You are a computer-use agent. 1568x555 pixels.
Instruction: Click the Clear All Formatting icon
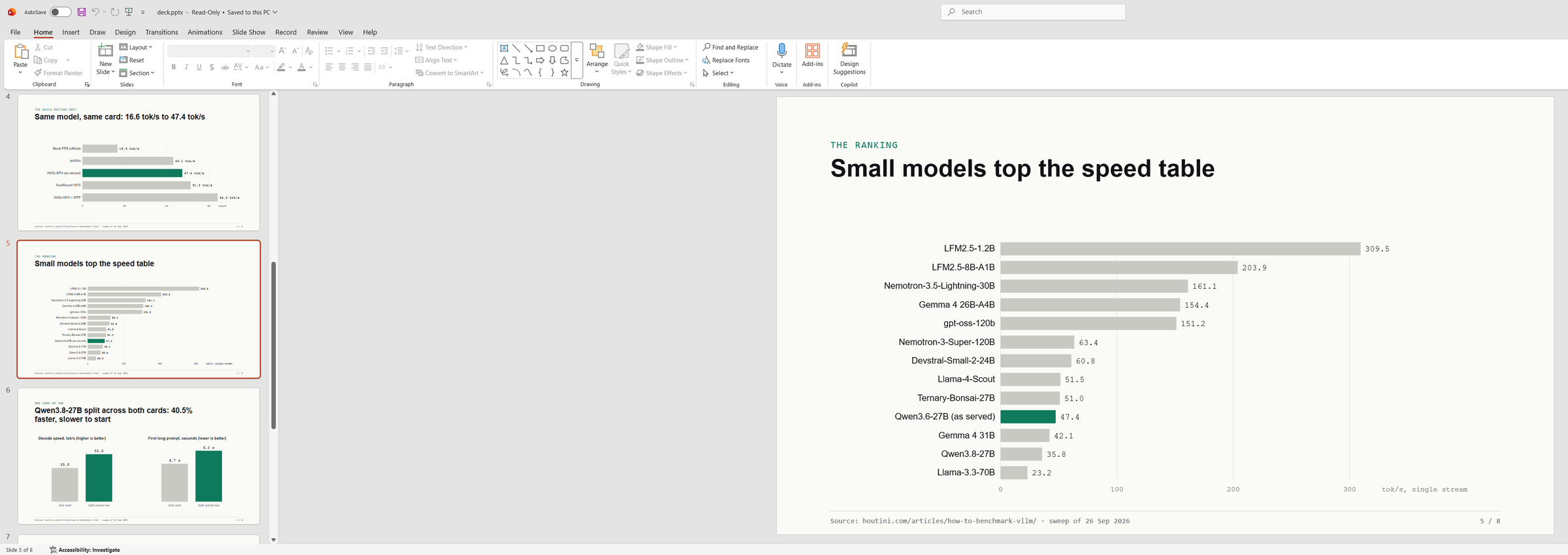[x=310, y=50]
